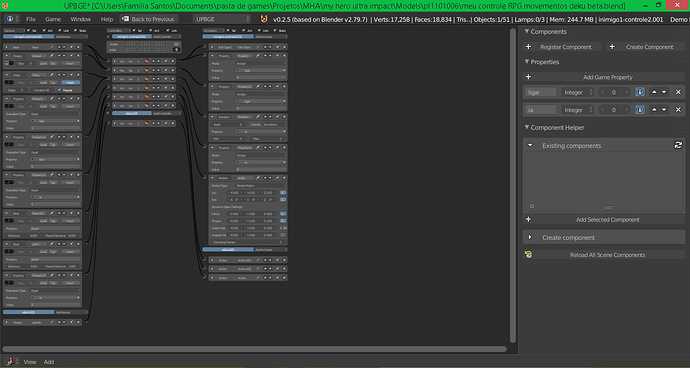This screenshot has height=368, width=690.
Task: Pin the Always parado sensor
Action: 51,322
